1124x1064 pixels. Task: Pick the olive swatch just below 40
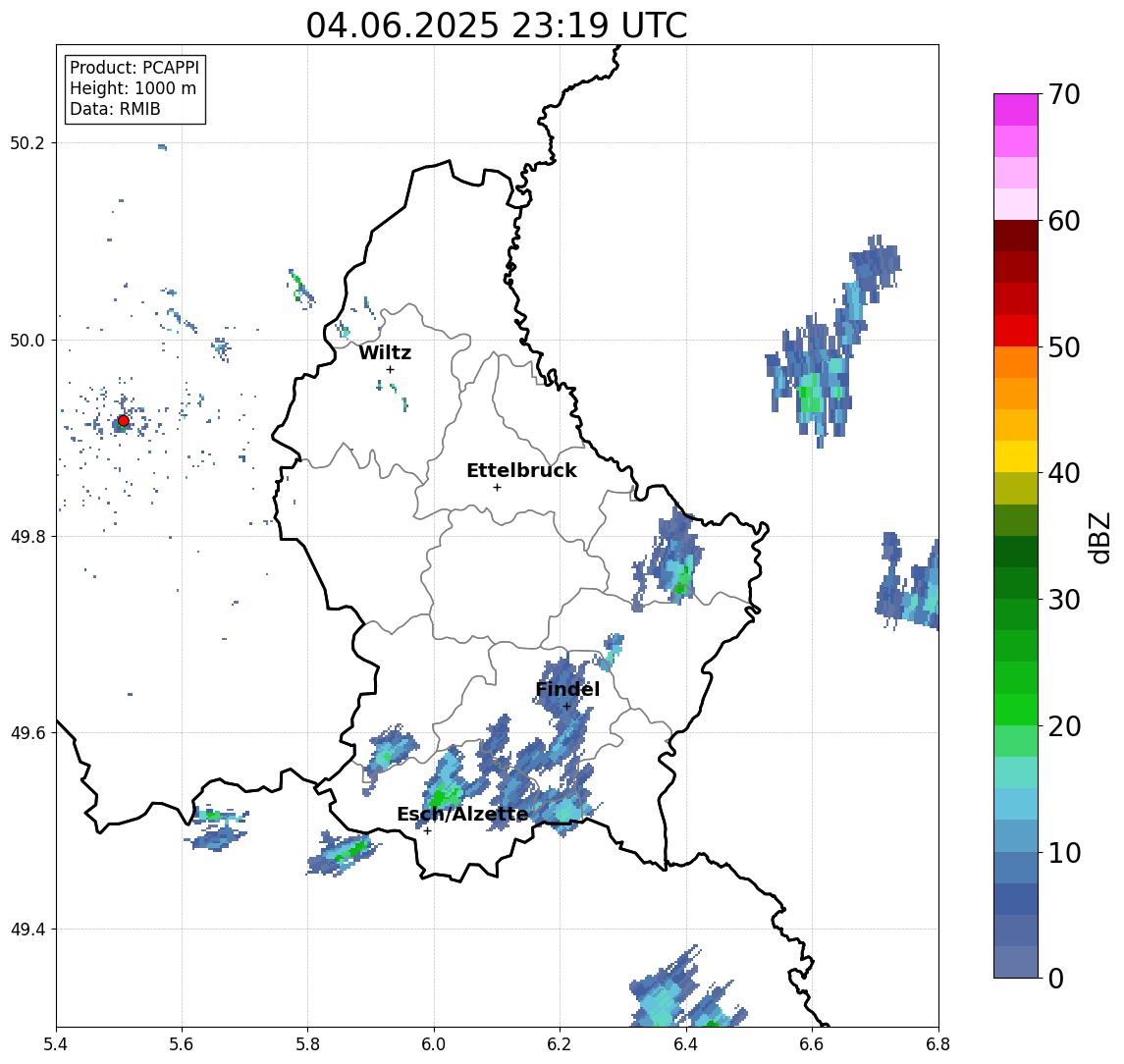1016,488
